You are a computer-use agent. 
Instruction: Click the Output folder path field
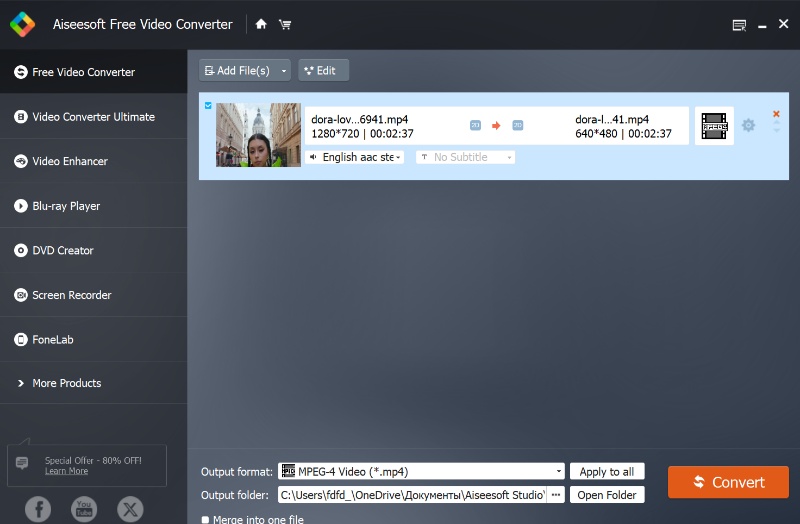coord(412,495)
